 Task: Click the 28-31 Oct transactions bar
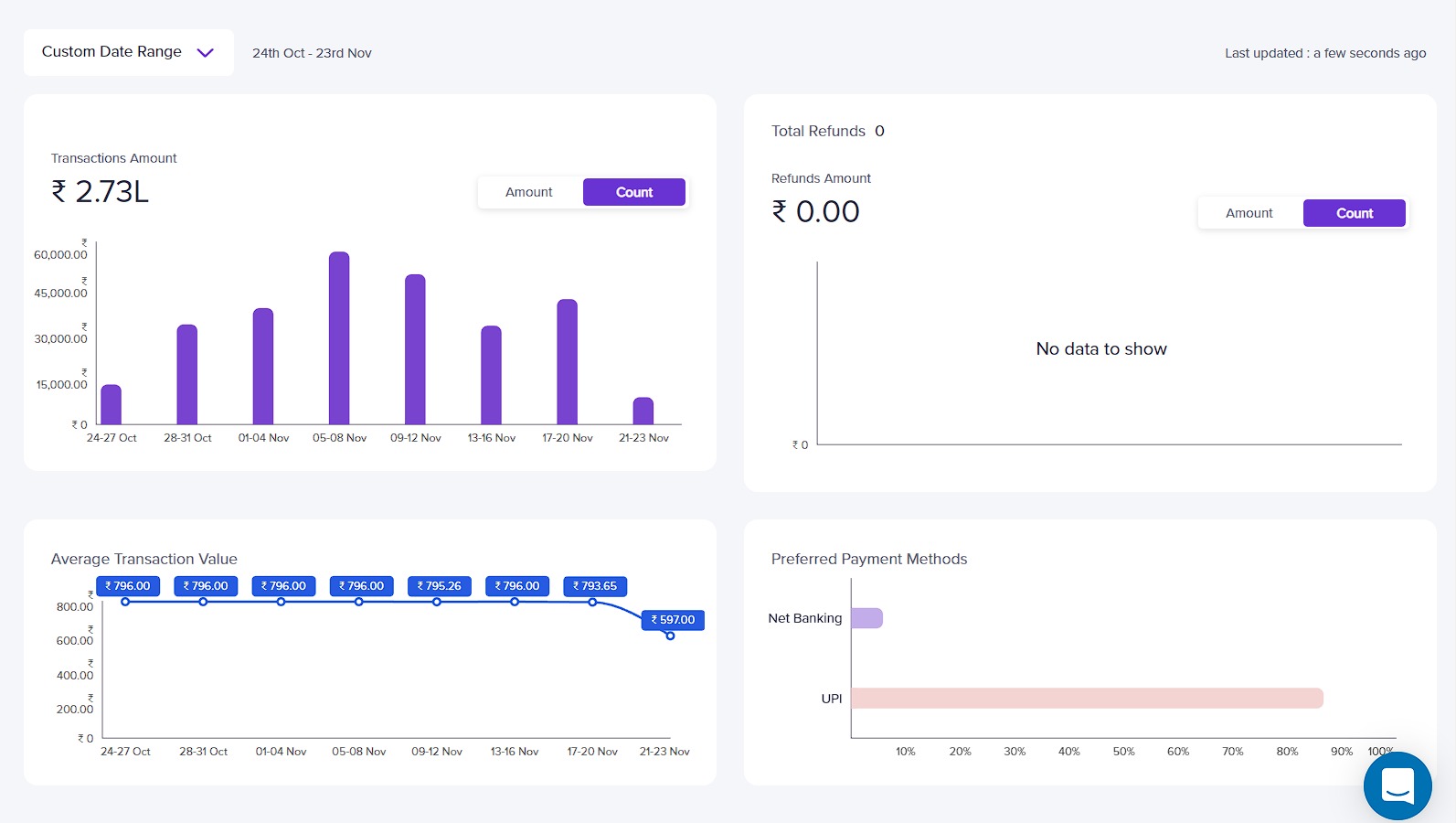point(187,374)
